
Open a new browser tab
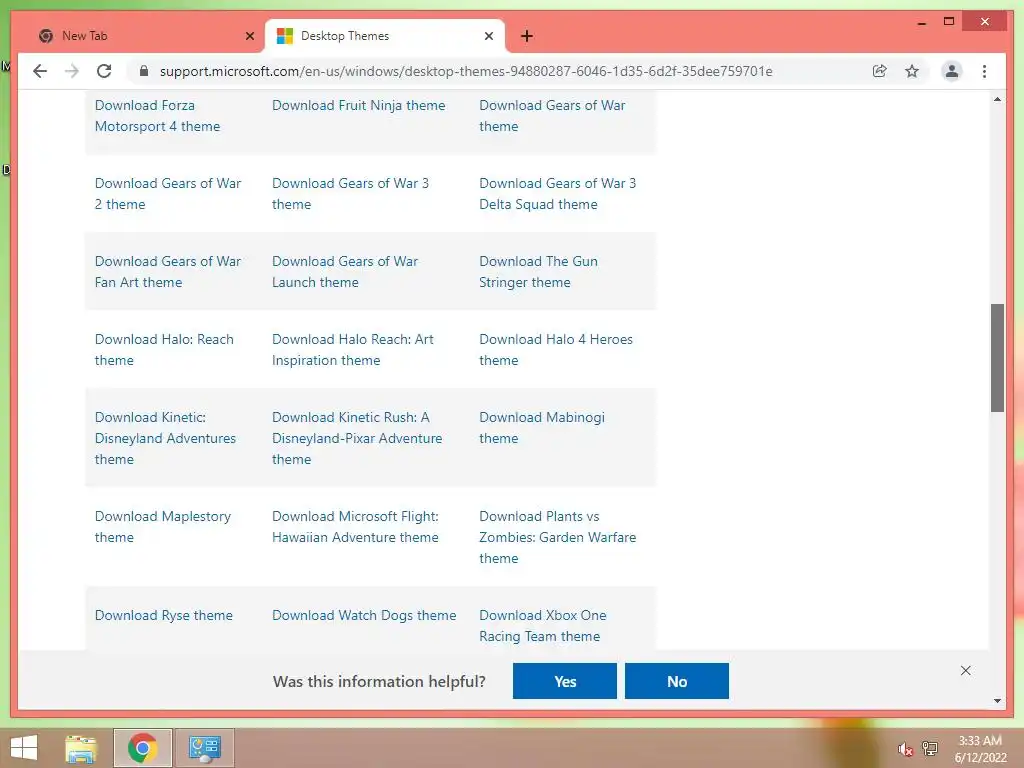pos(527,36)
